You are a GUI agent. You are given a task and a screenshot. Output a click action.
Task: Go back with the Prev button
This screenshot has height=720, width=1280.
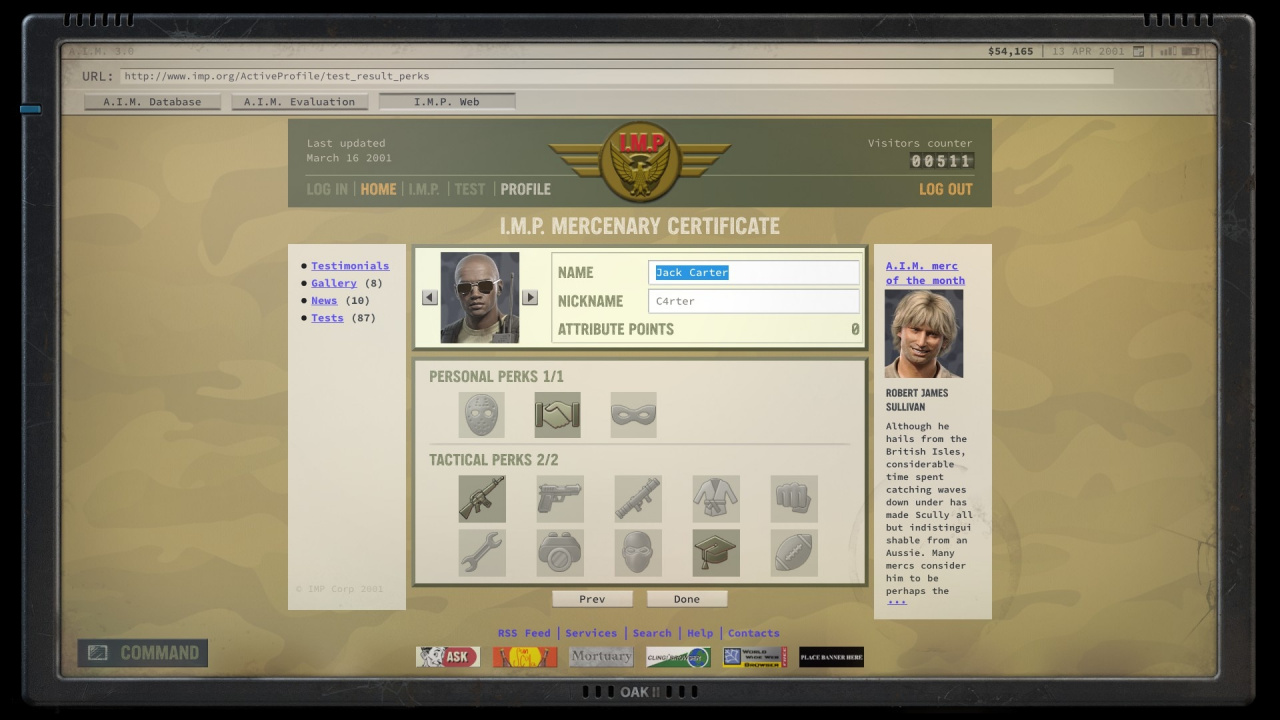point(592,599)
